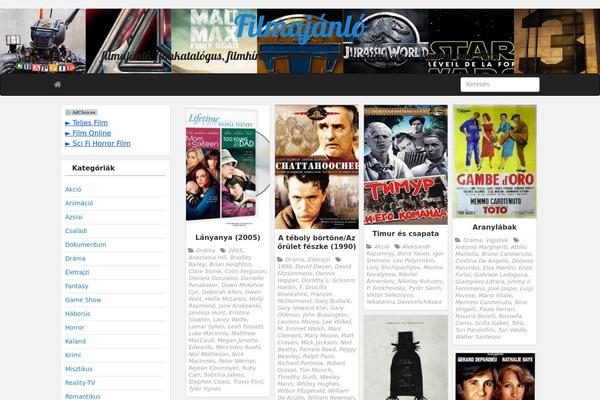Image resolution: width=600 pixels, height=400 pixels.
Task: Open the Memmo Carotenuto tag
Action: tap(482, 302)
